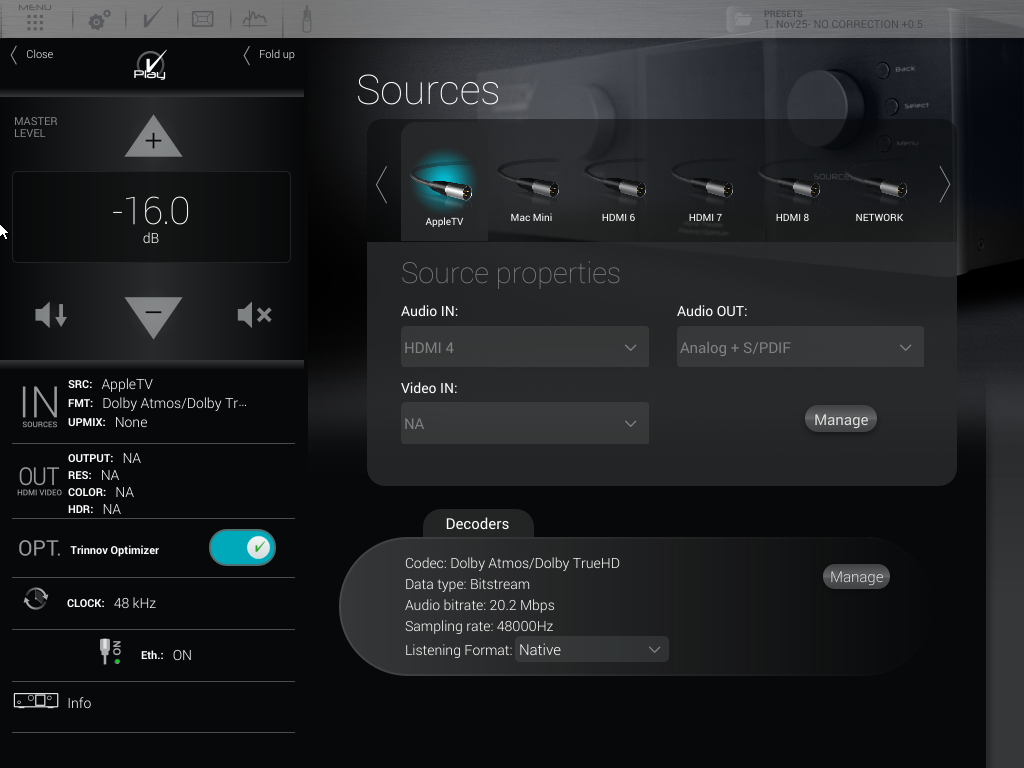Image resolution: width=1024 pixels, height=768 pixels.
Task: Click the microphone icon in top toolbar
Action: click(x=305, y=19)
